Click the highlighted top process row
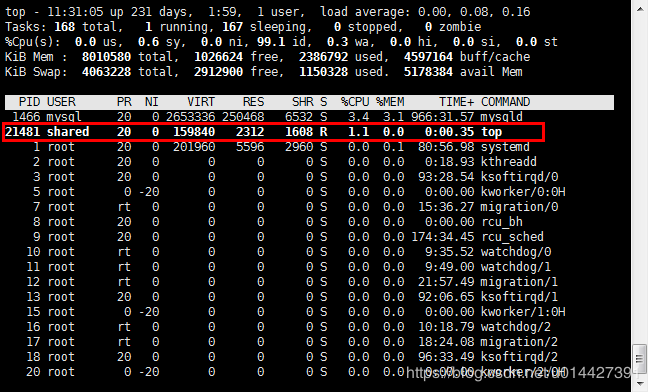 pyautogui.click(x=274, y=132)
